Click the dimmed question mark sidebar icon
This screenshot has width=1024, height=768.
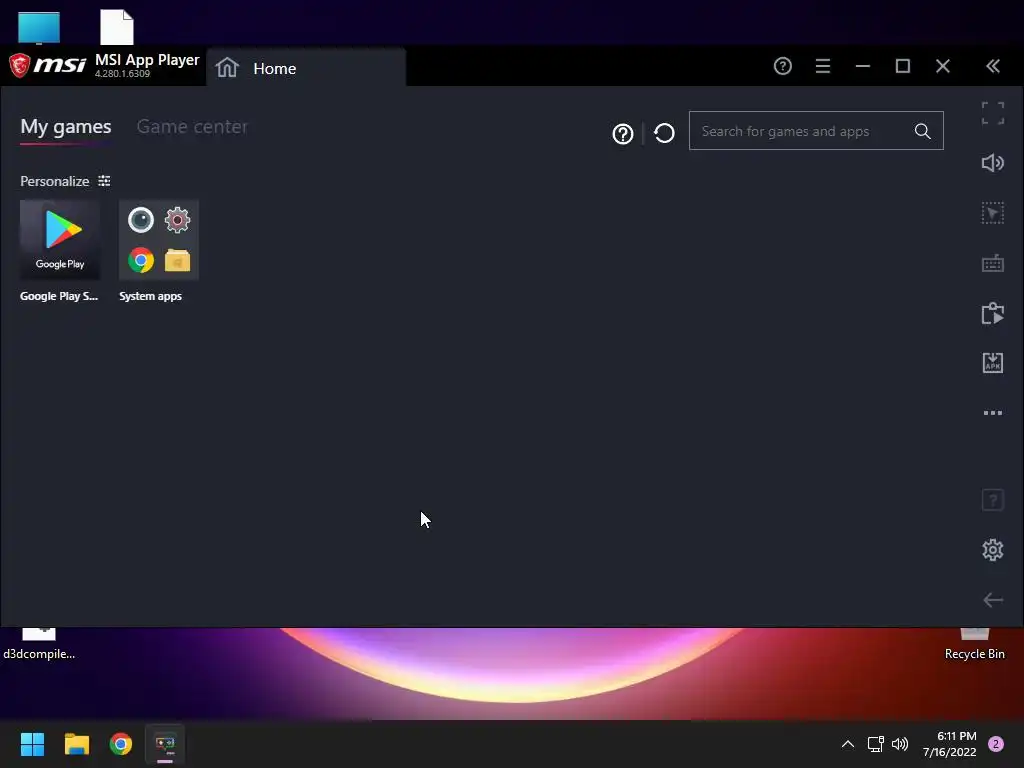coord(993,500)
